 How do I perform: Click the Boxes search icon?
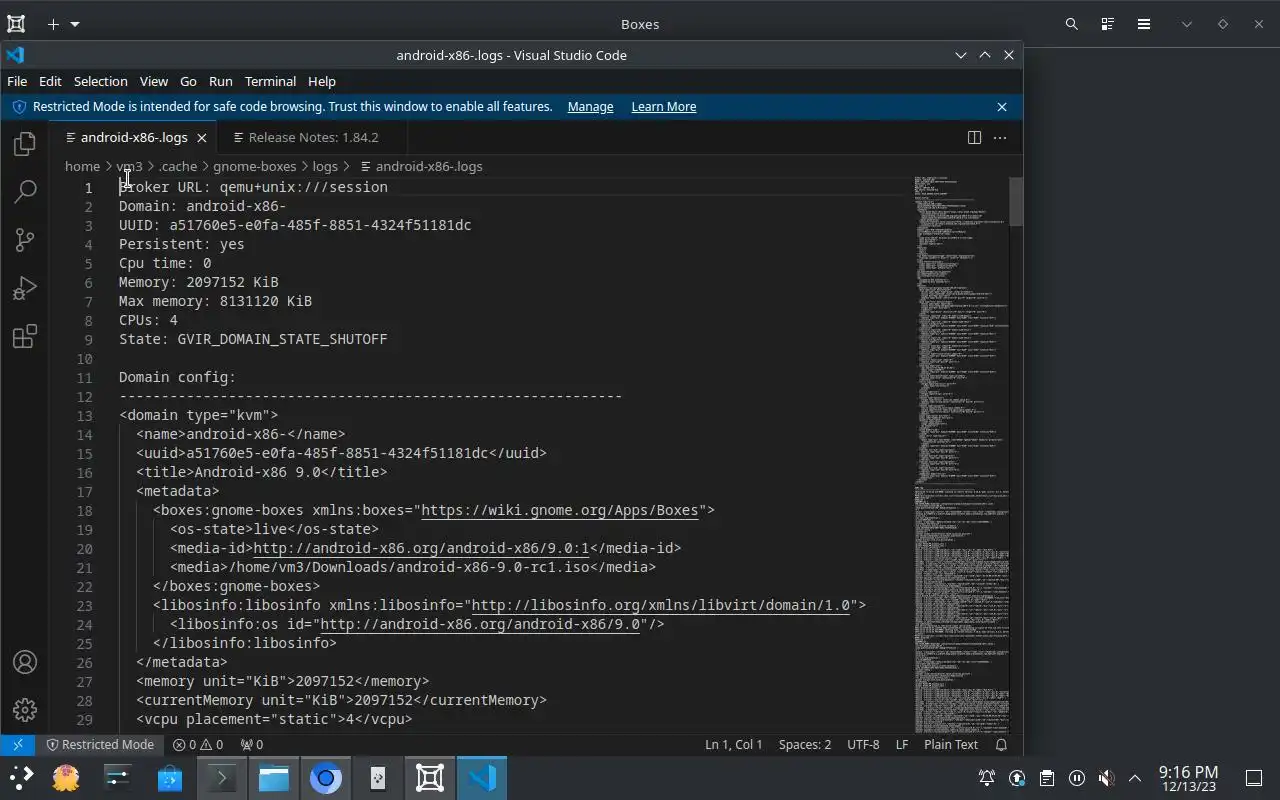click(1071, 24)
